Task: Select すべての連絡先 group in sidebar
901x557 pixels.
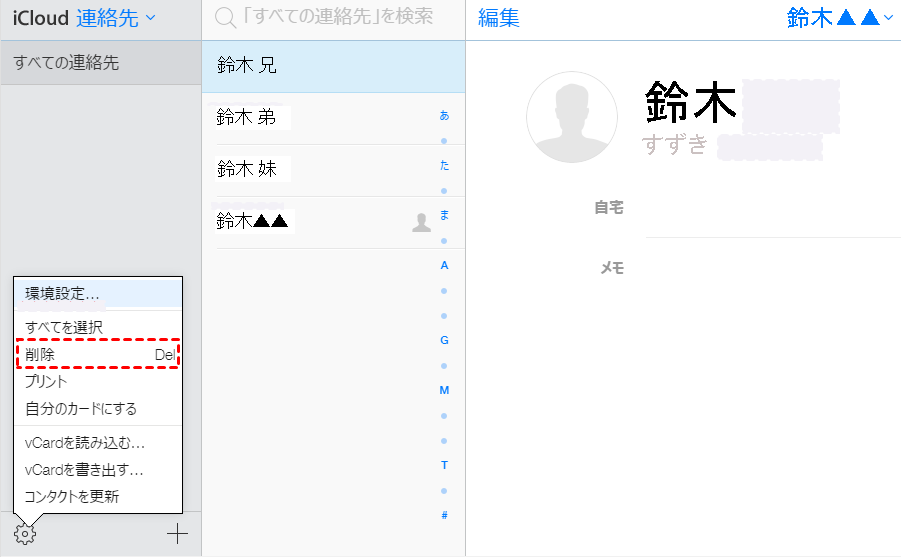Action: point(66,63)
